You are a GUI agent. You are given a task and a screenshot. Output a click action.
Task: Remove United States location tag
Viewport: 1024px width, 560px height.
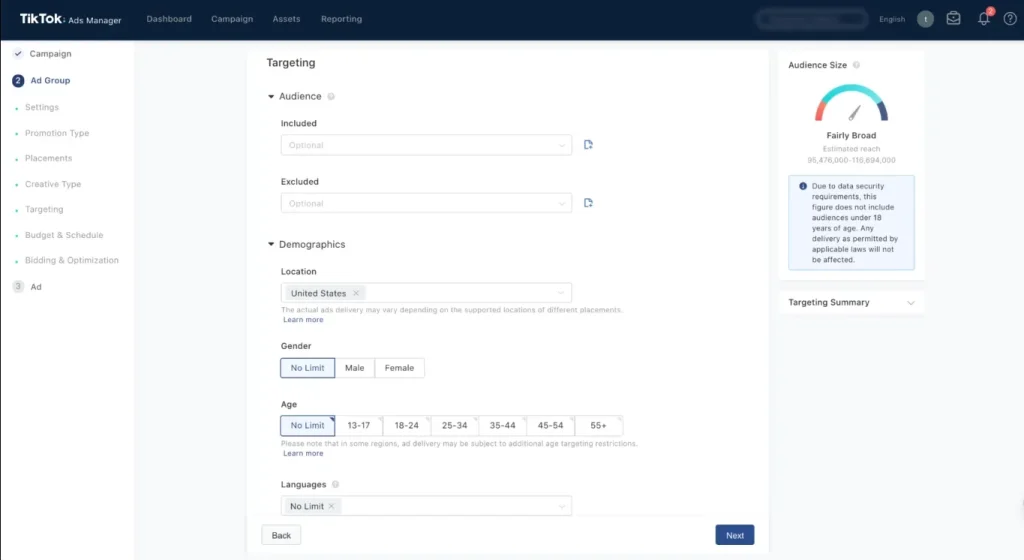click(356, 293)
